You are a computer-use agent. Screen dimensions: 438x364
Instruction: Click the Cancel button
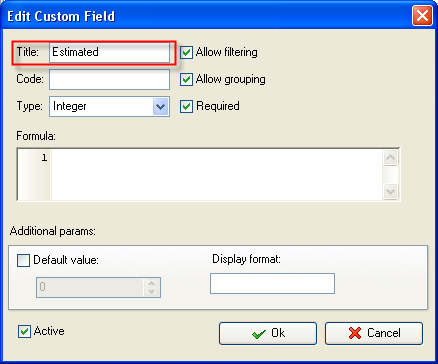click(x=374, y=333)
